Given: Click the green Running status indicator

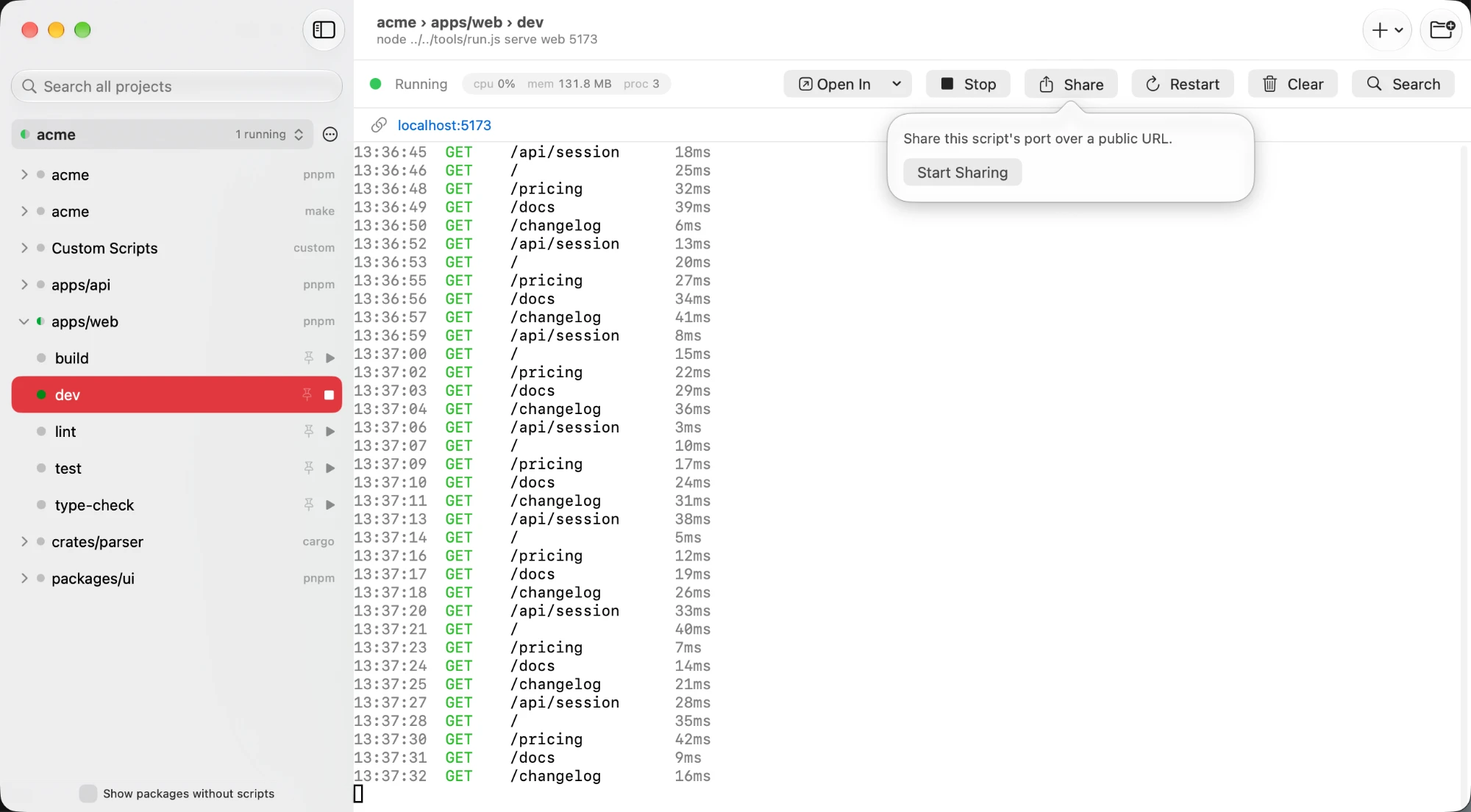Looking at the screenshot, I should click(375, 84).
